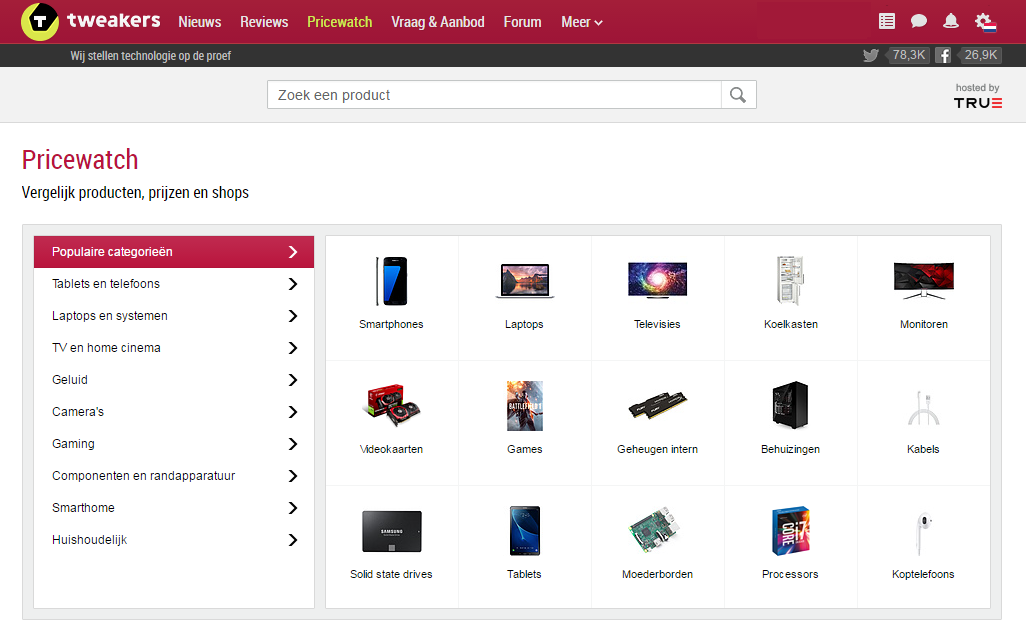Open the Koptelefoons category image
This screenshot has height=633, width=1026.
tap(922, 532)
